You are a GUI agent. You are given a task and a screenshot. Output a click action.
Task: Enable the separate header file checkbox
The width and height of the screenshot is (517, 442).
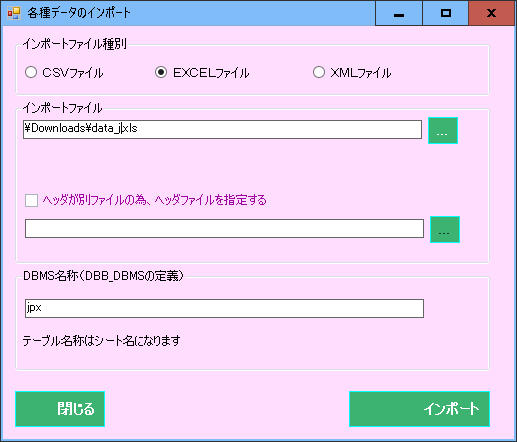[x=31, y=200]
